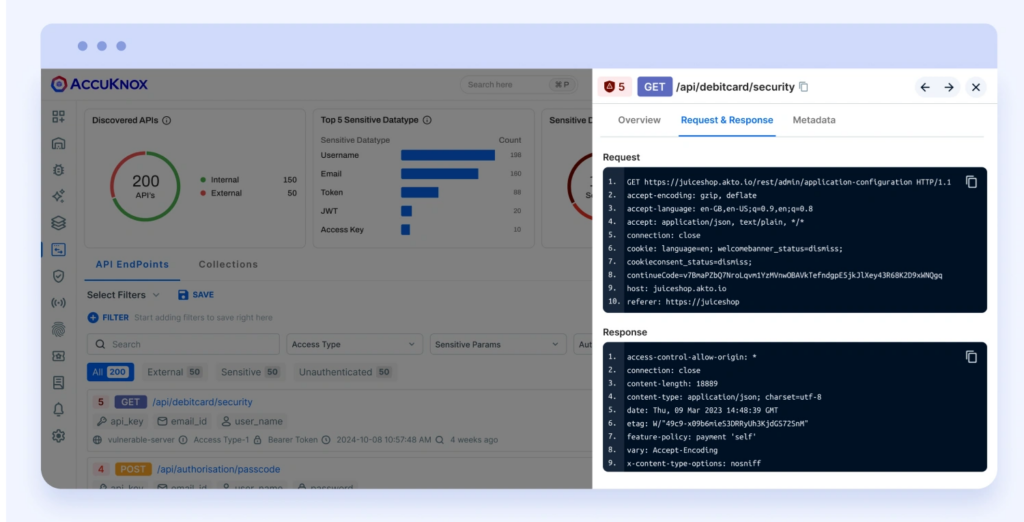Open the Collections tab

click(x=228, y=265)
